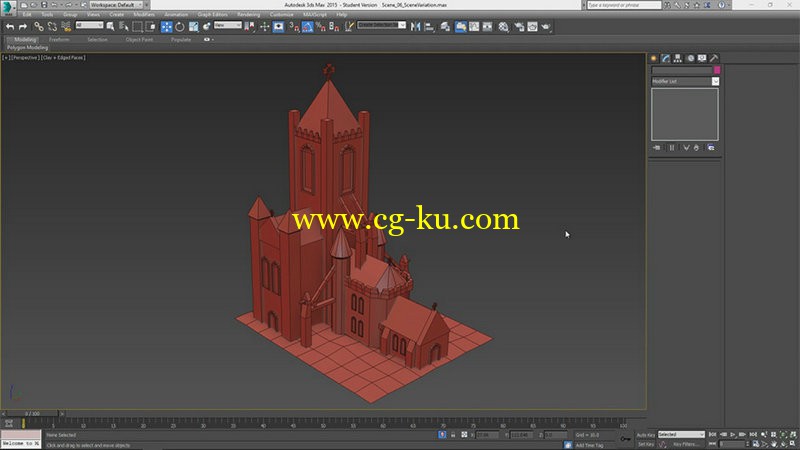
Task: Open the Motion command panel tab
Action: click(690, 58)
